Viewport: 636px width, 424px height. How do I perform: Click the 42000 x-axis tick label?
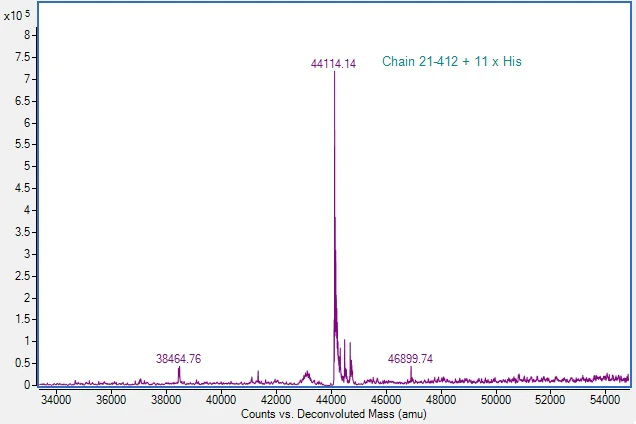[x=276, y=400]
